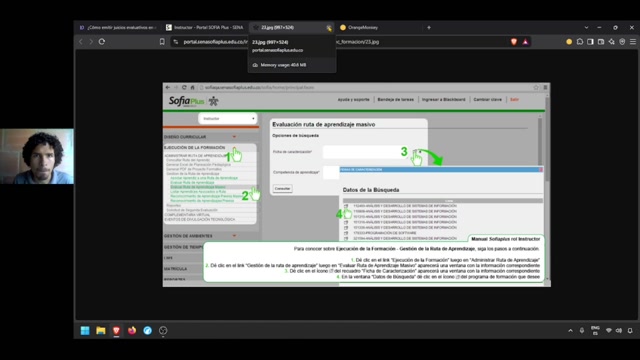Toggle the browser sidebar panel

click(590, 42)
